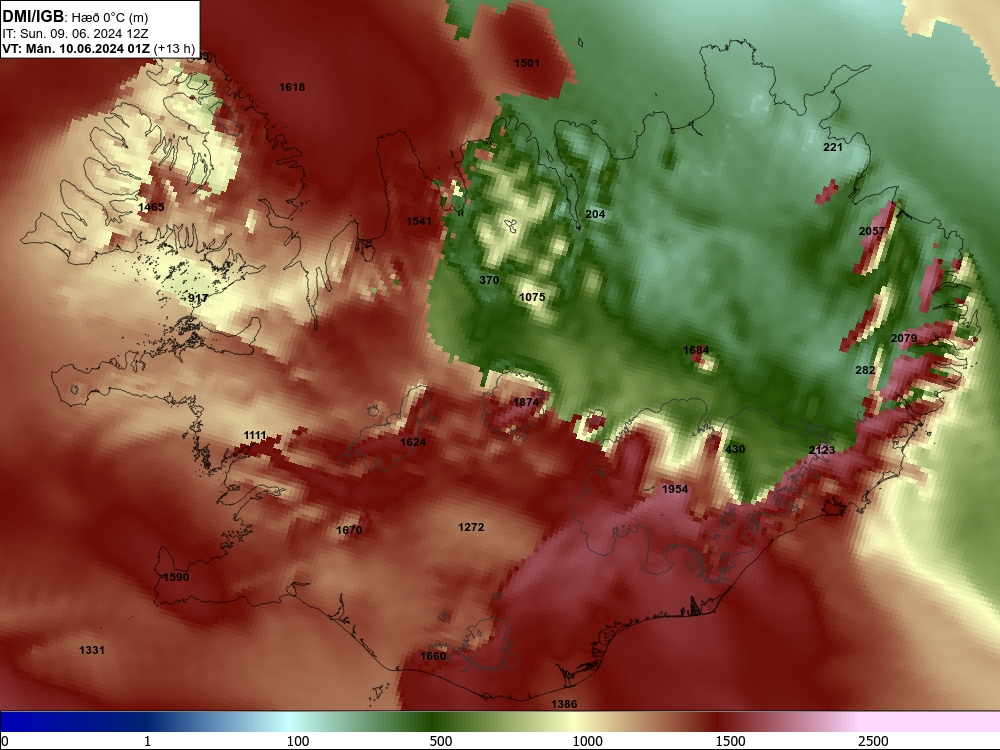Click the DMI/IGB title label

pos(33,17)
